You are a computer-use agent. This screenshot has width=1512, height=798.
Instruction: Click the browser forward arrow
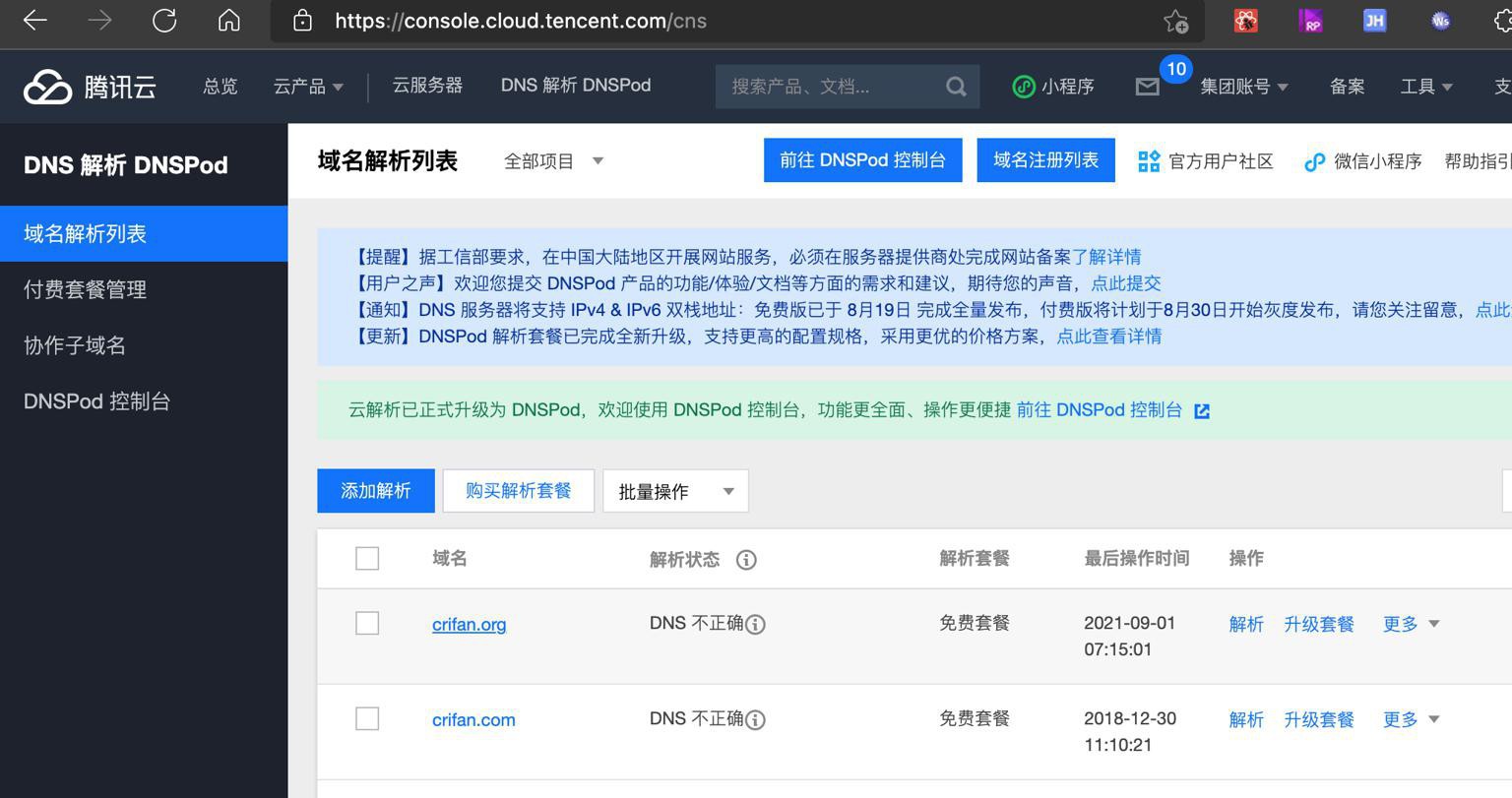click(x=99, y=21)
